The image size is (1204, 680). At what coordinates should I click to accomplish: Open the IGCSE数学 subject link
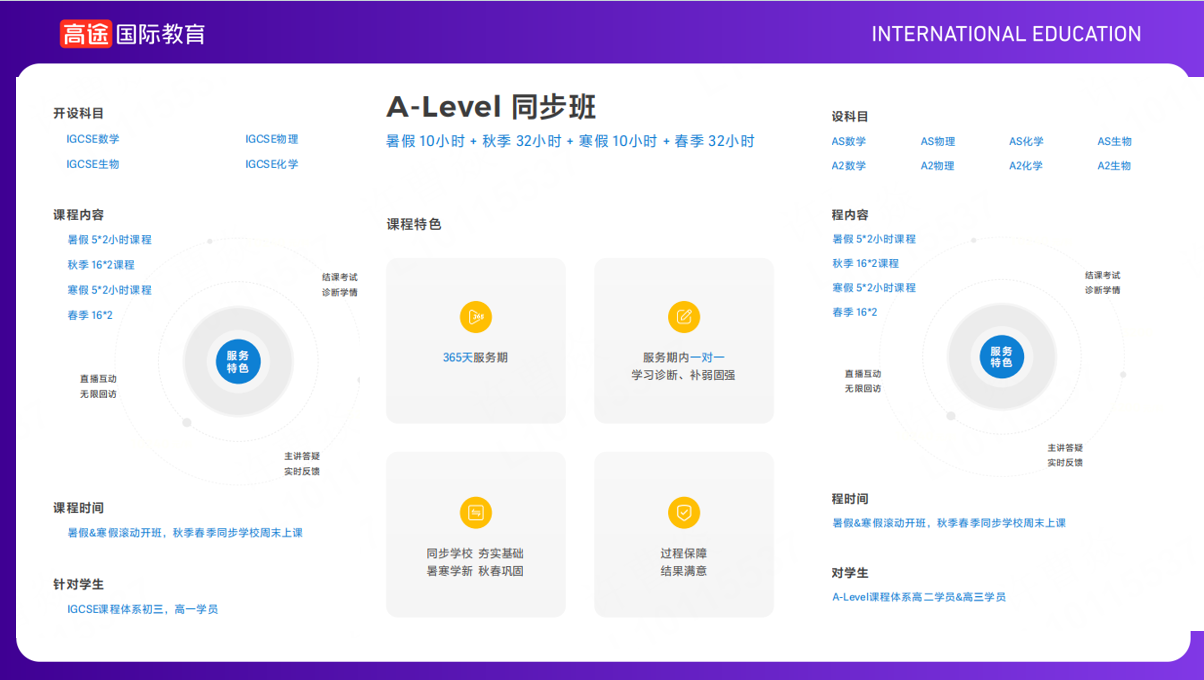tap(93, 139)
